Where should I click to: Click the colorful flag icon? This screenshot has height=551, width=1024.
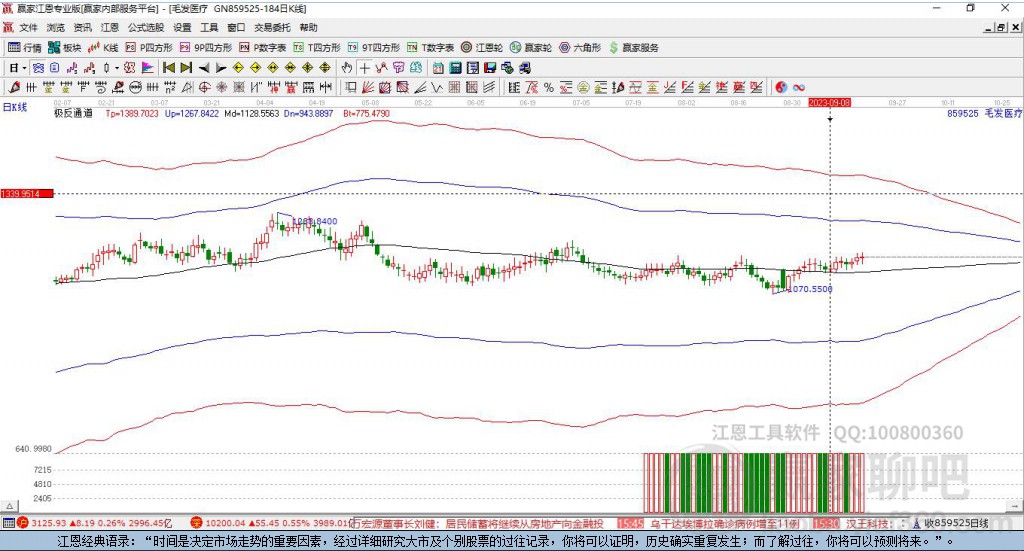[x=148, y=68]
